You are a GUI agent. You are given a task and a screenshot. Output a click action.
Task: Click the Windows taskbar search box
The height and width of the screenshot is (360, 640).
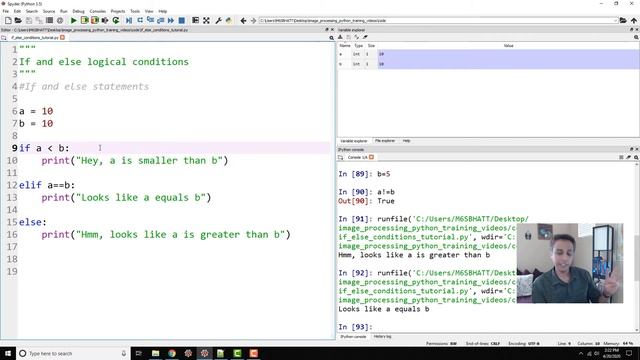73,353
